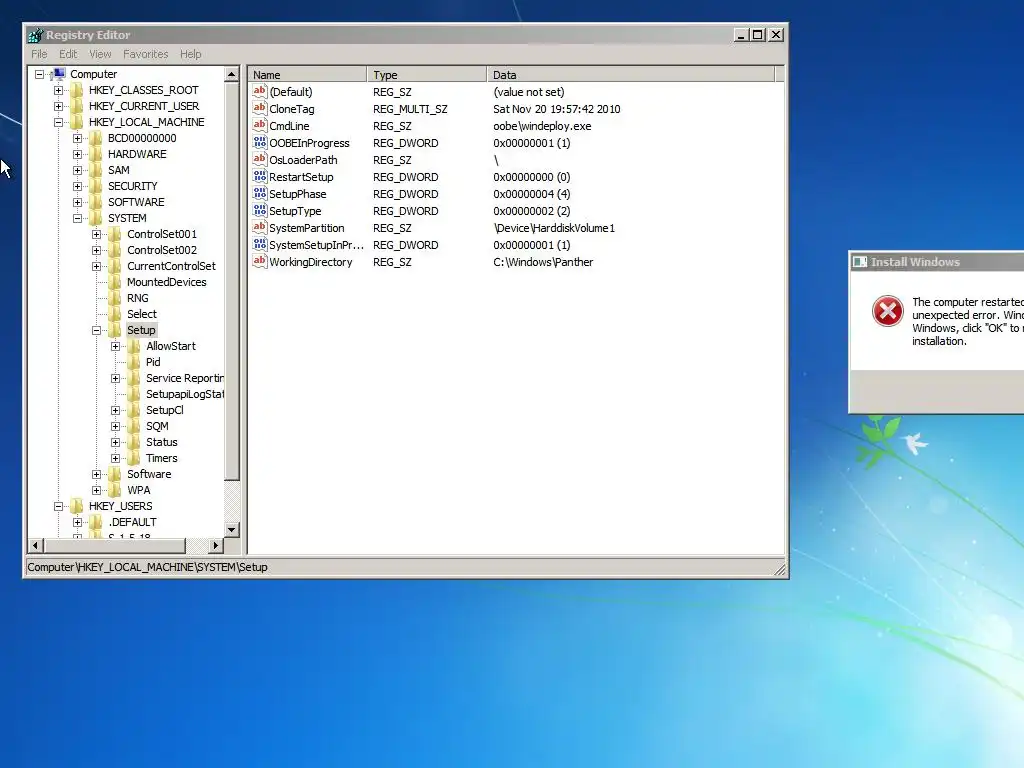Click the tree scroll up arrow
Screen dimensions: 1024x768
click(232, 74)
